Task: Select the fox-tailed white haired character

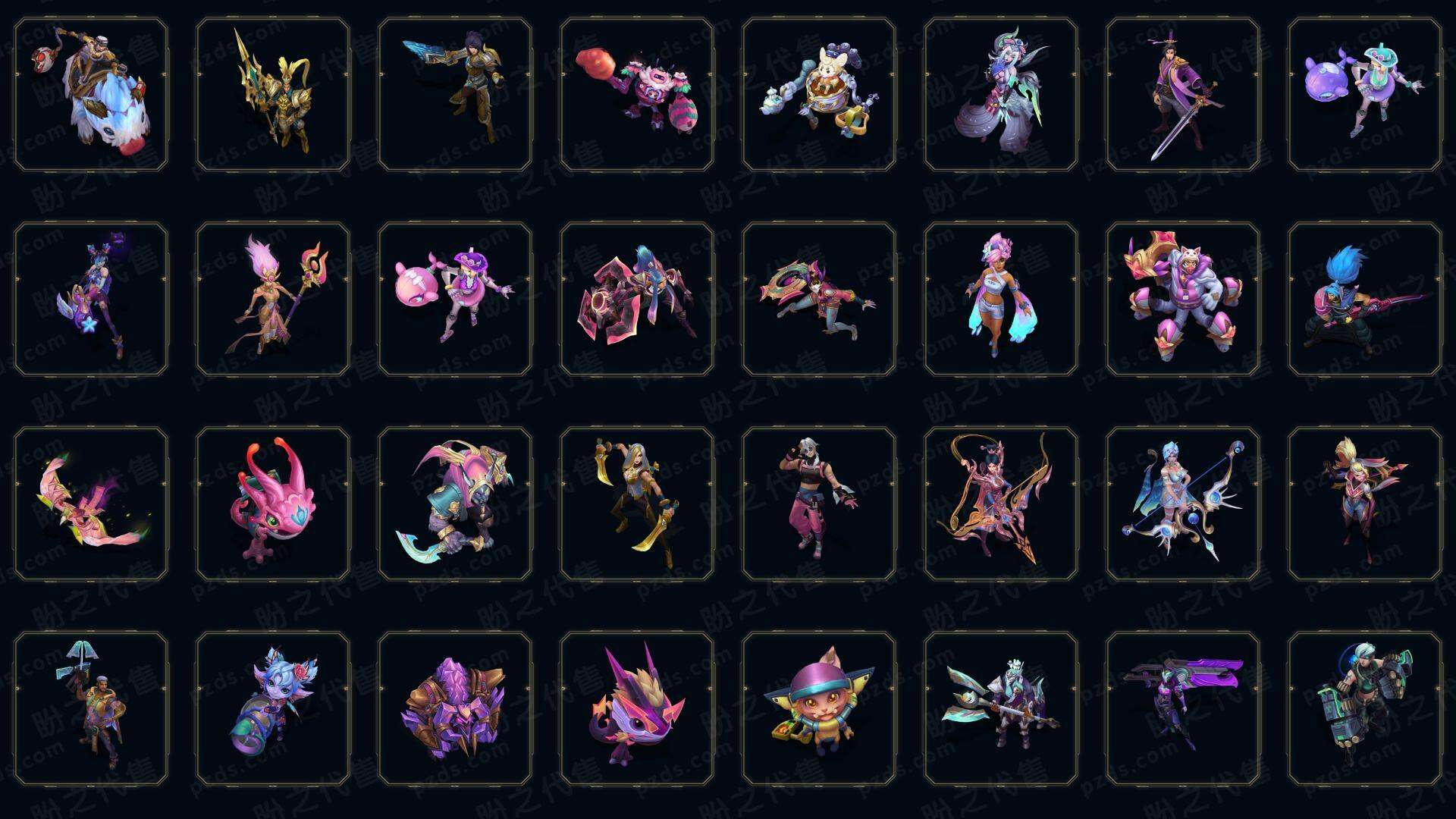Action: pos(1001,94)
